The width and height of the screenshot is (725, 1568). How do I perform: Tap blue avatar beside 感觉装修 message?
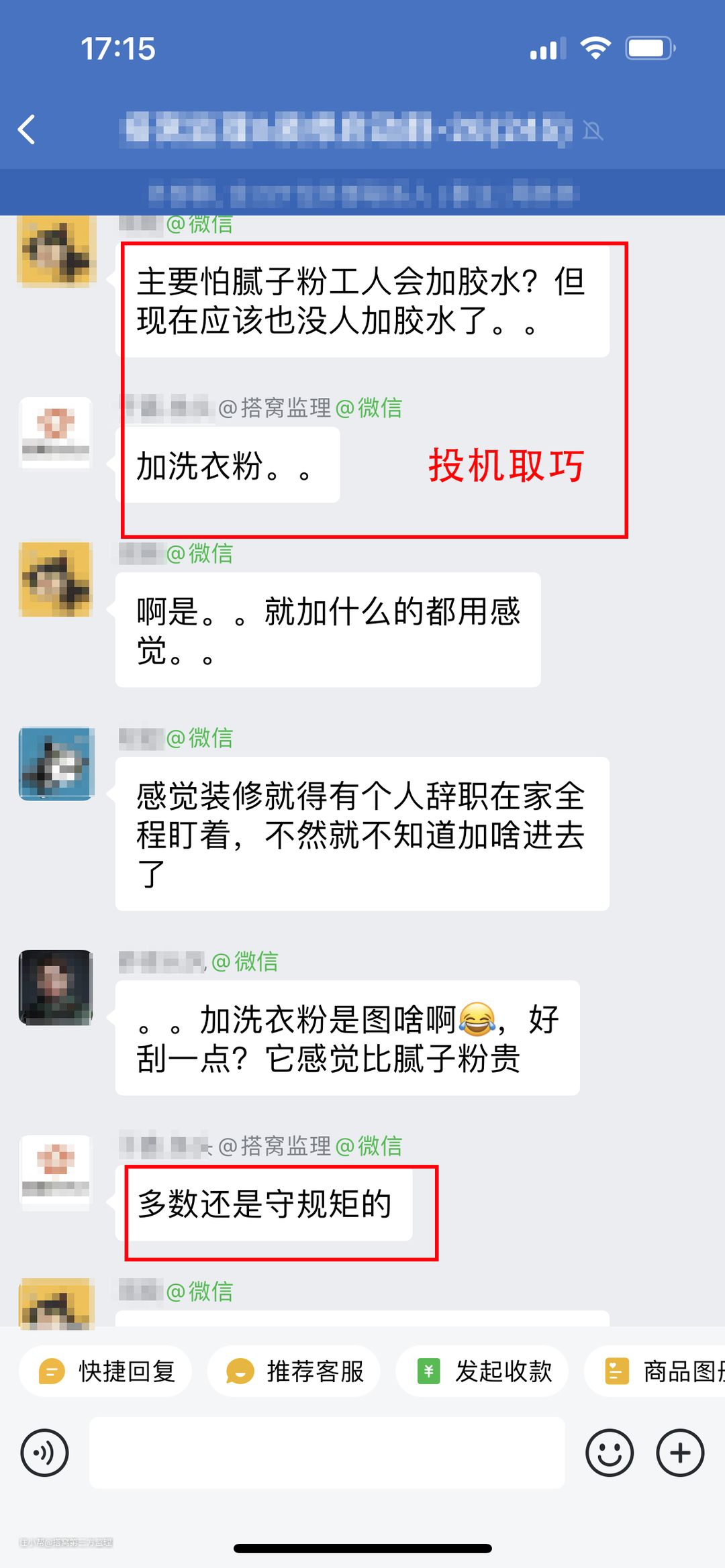[x=56, y=764]
